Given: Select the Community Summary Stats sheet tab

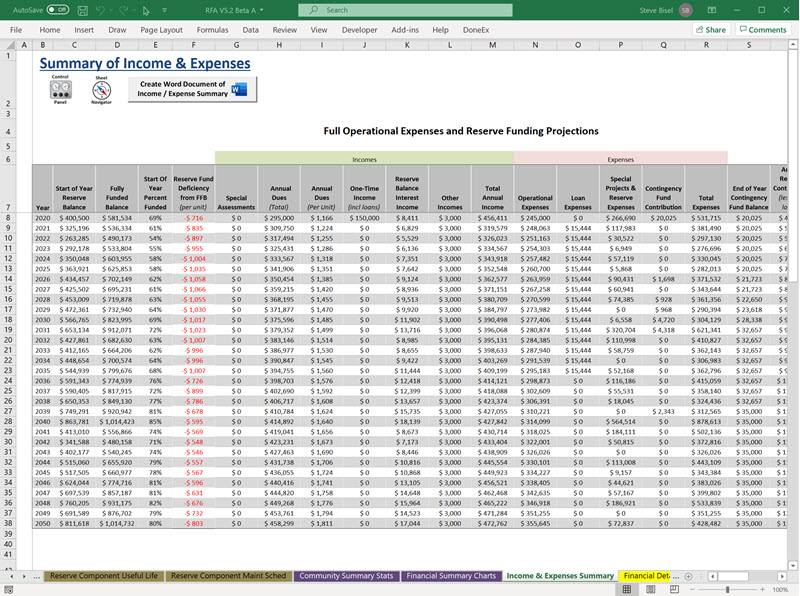Looking at the screenshot, I should pos(345,576).
